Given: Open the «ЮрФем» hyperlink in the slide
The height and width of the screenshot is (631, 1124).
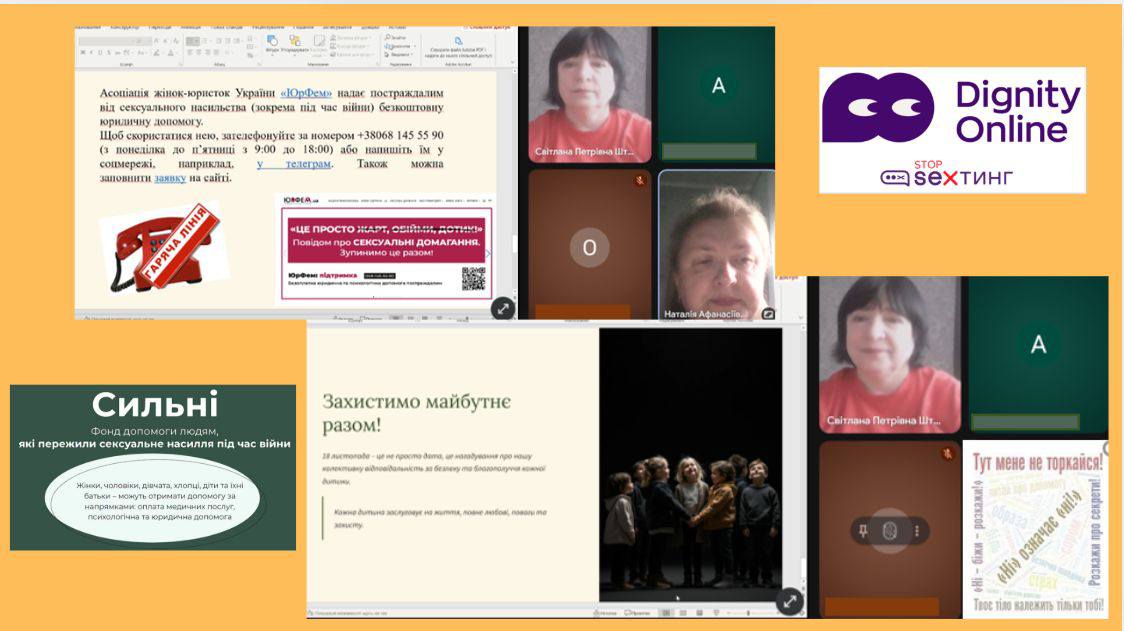Looking at the screenshot, I should coord(306,92).
